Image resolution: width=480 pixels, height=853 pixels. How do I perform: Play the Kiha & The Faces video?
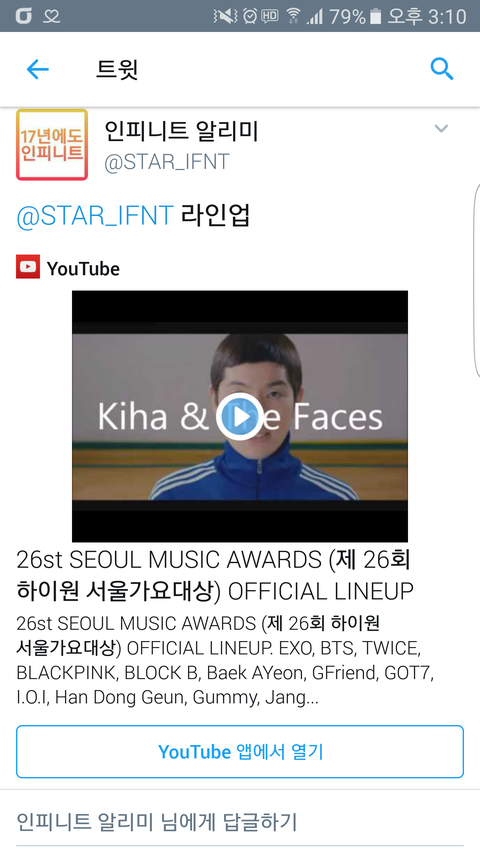click(240, 417)
